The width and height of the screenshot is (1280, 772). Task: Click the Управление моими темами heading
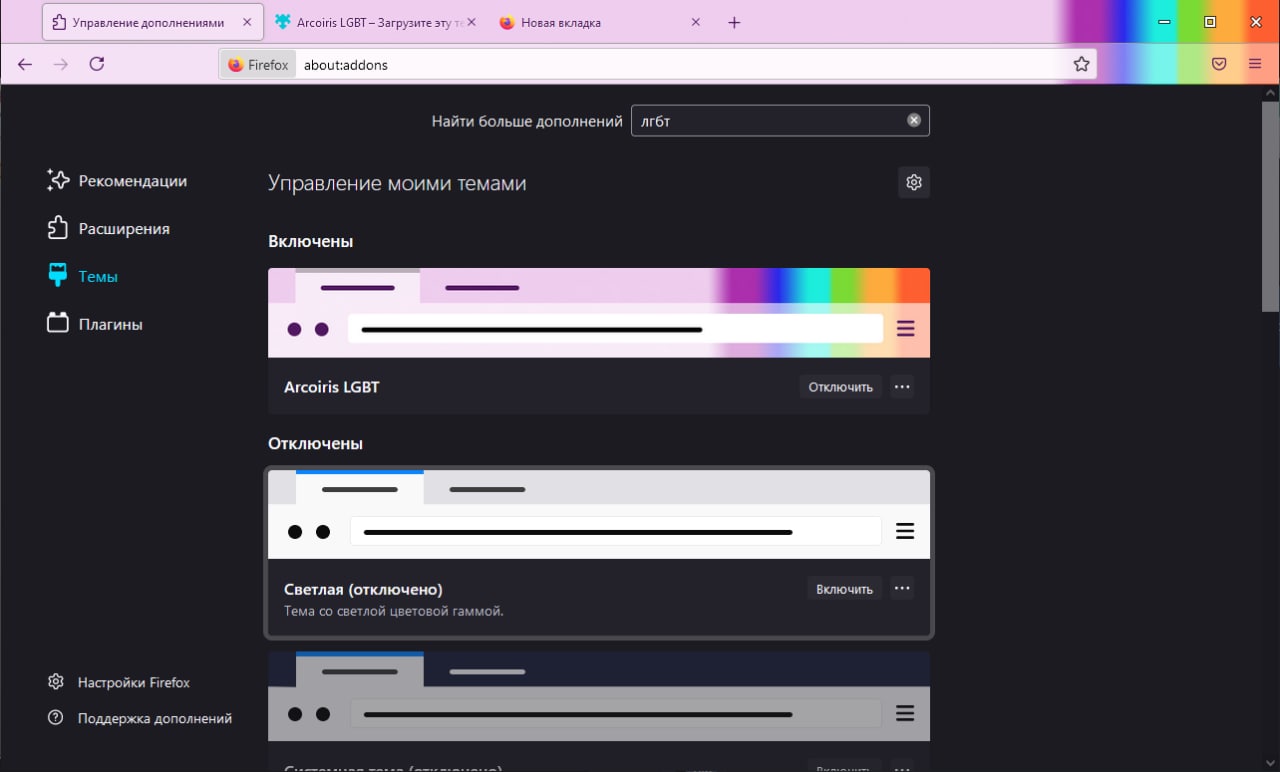397,183
